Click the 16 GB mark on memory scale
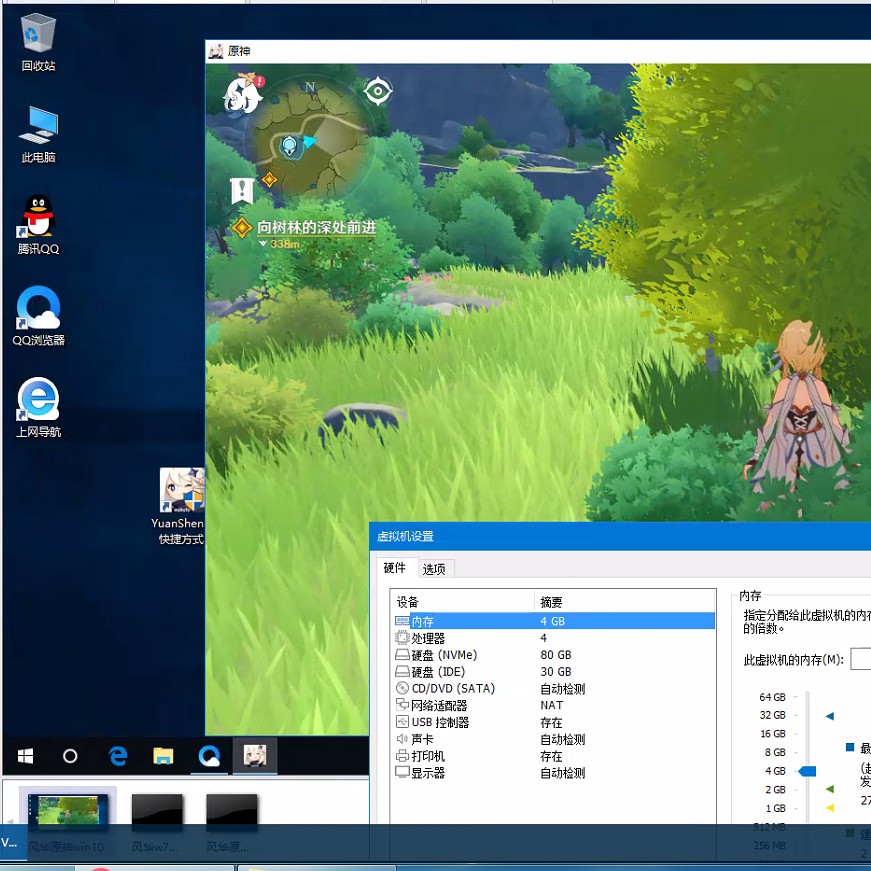 pos(773,734)
